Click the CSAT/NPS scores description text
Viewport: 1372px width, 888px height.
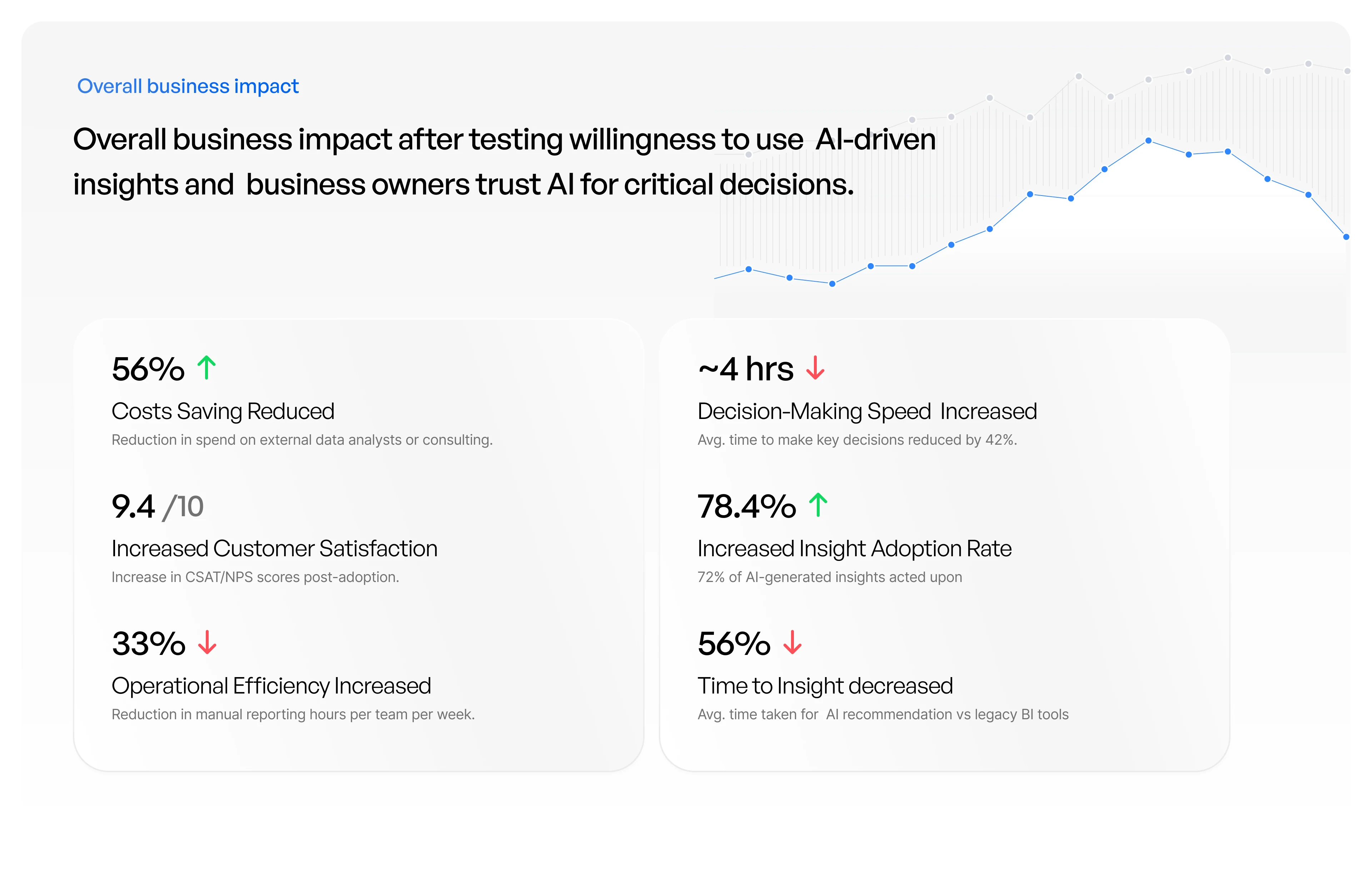255,577
